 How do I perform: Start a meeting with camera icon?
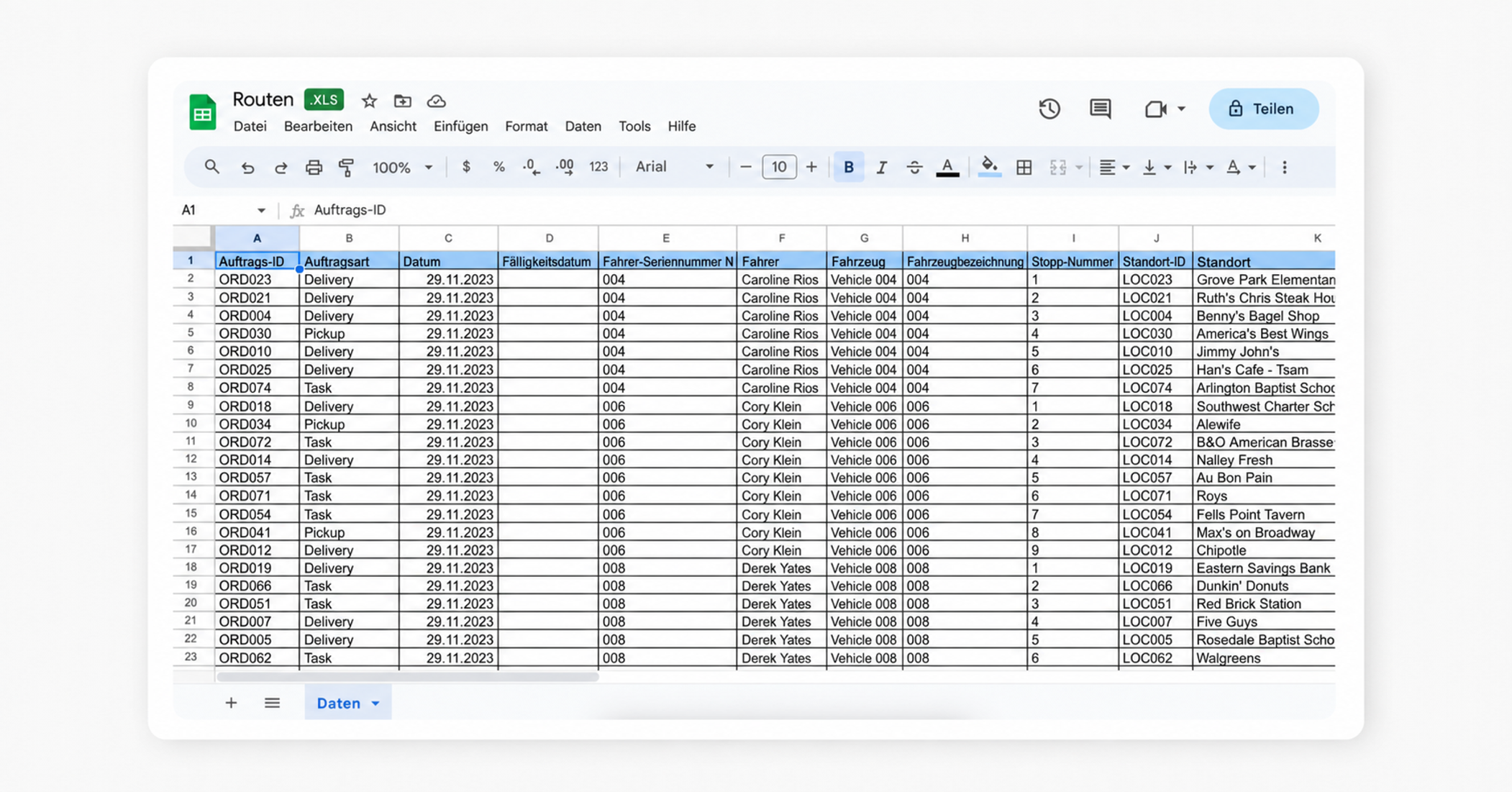tap(1155, 109)
